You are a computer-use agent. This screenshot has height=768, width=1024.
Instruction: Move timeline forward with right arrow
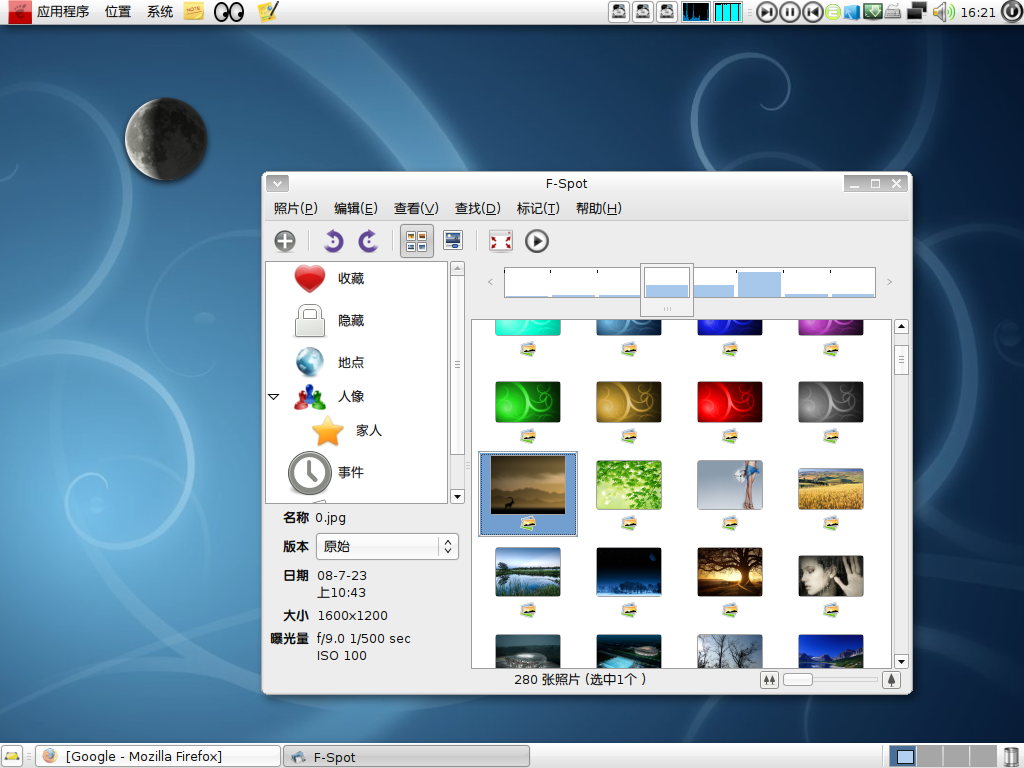coord(889,282)
